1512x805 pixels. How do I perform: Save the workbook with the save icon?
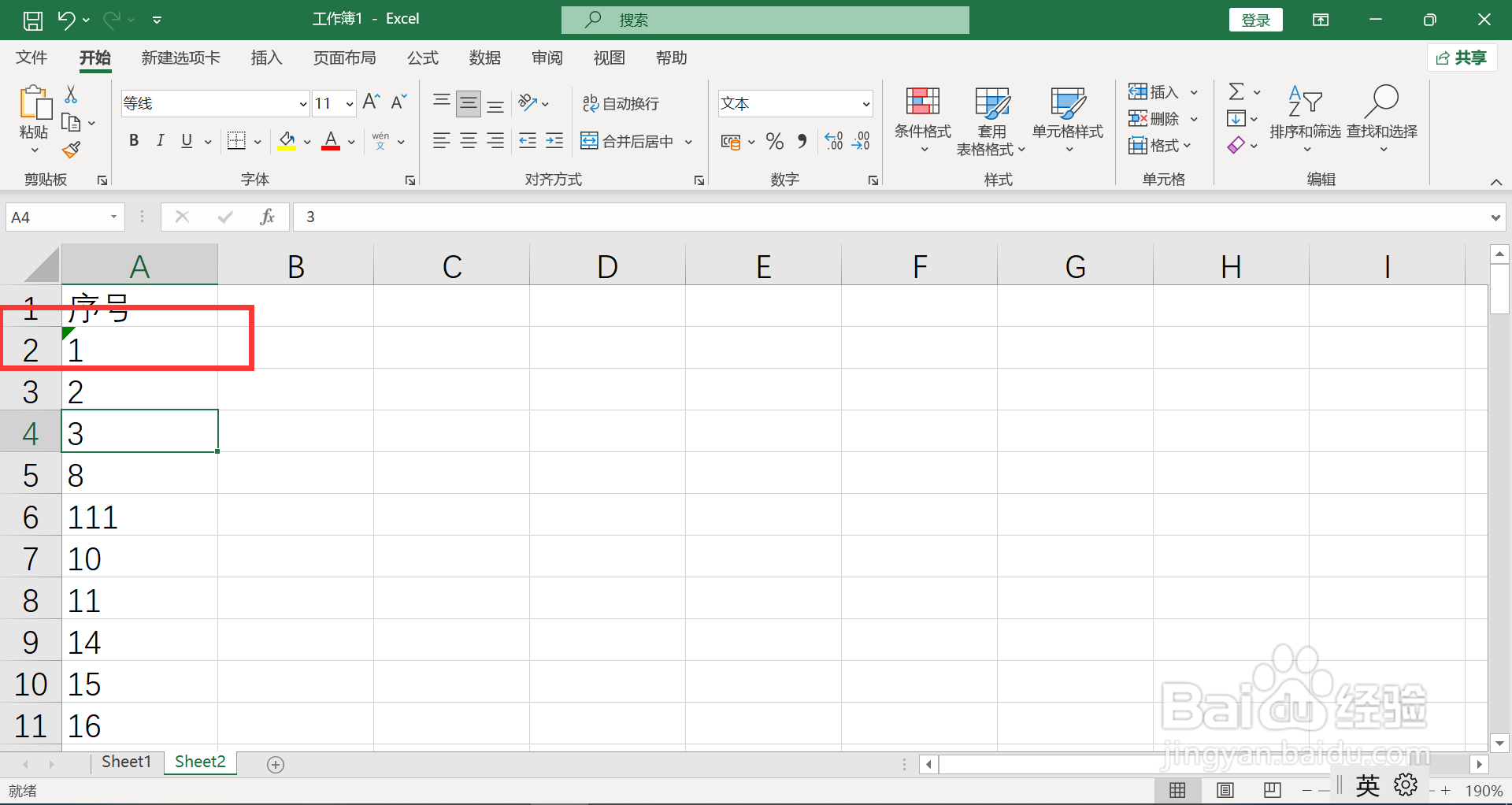(33, 20)
